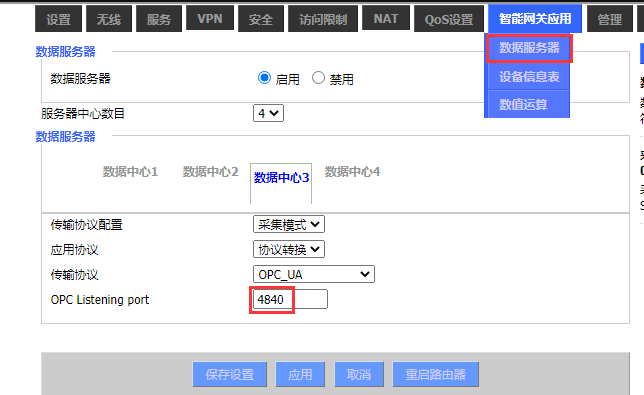Select the 禁用 radio button

tap(318, 78)
